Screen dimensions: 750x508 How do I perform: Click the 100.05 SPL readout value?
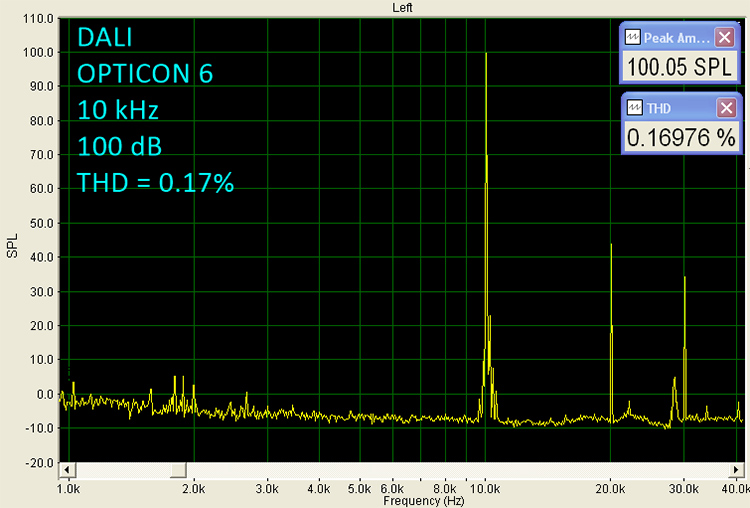pyautogui.click(x=679, y=67)
